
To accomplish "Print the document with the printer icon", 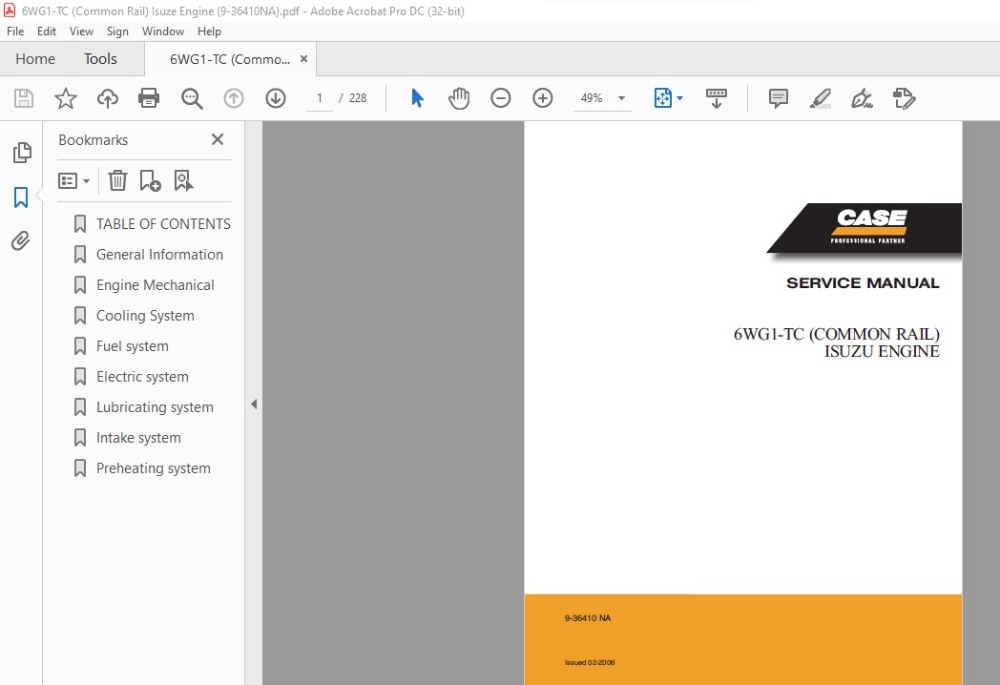I will 149,98.
